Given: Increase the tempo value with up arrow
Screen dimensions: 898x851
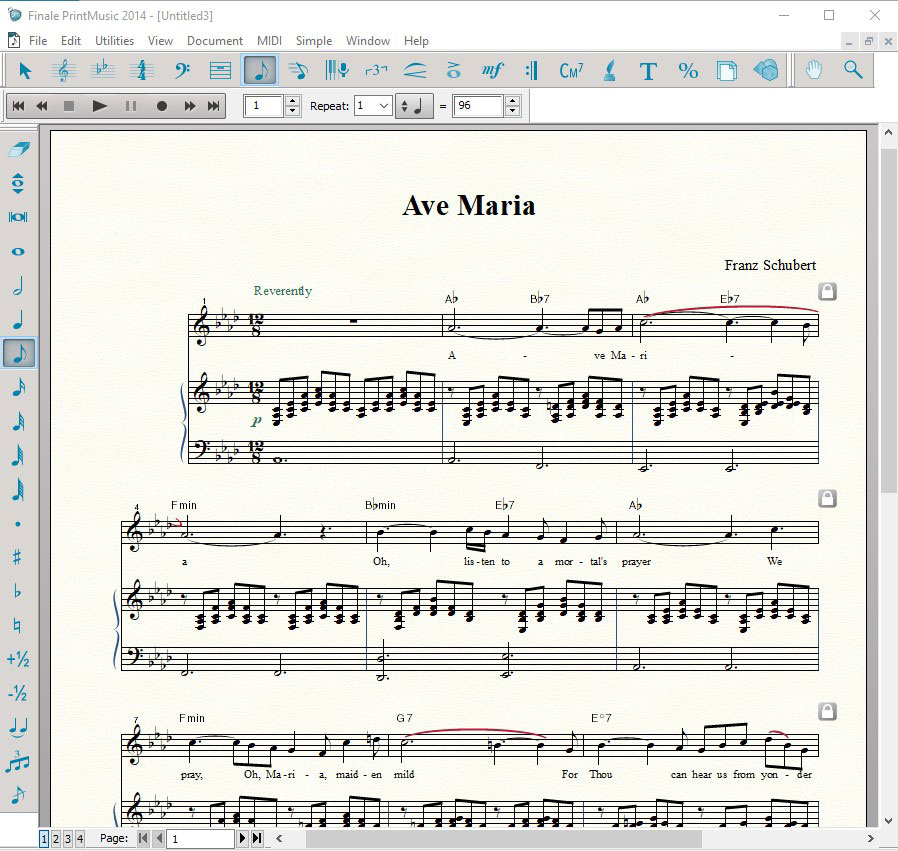Looking at the screenshot, I should (x=513, y=101).
